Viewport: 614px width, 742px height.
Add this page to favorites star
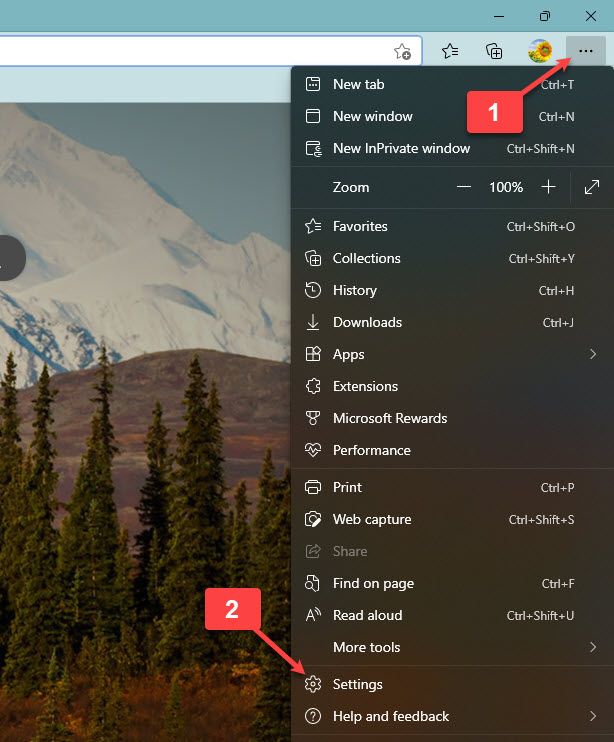402,51
